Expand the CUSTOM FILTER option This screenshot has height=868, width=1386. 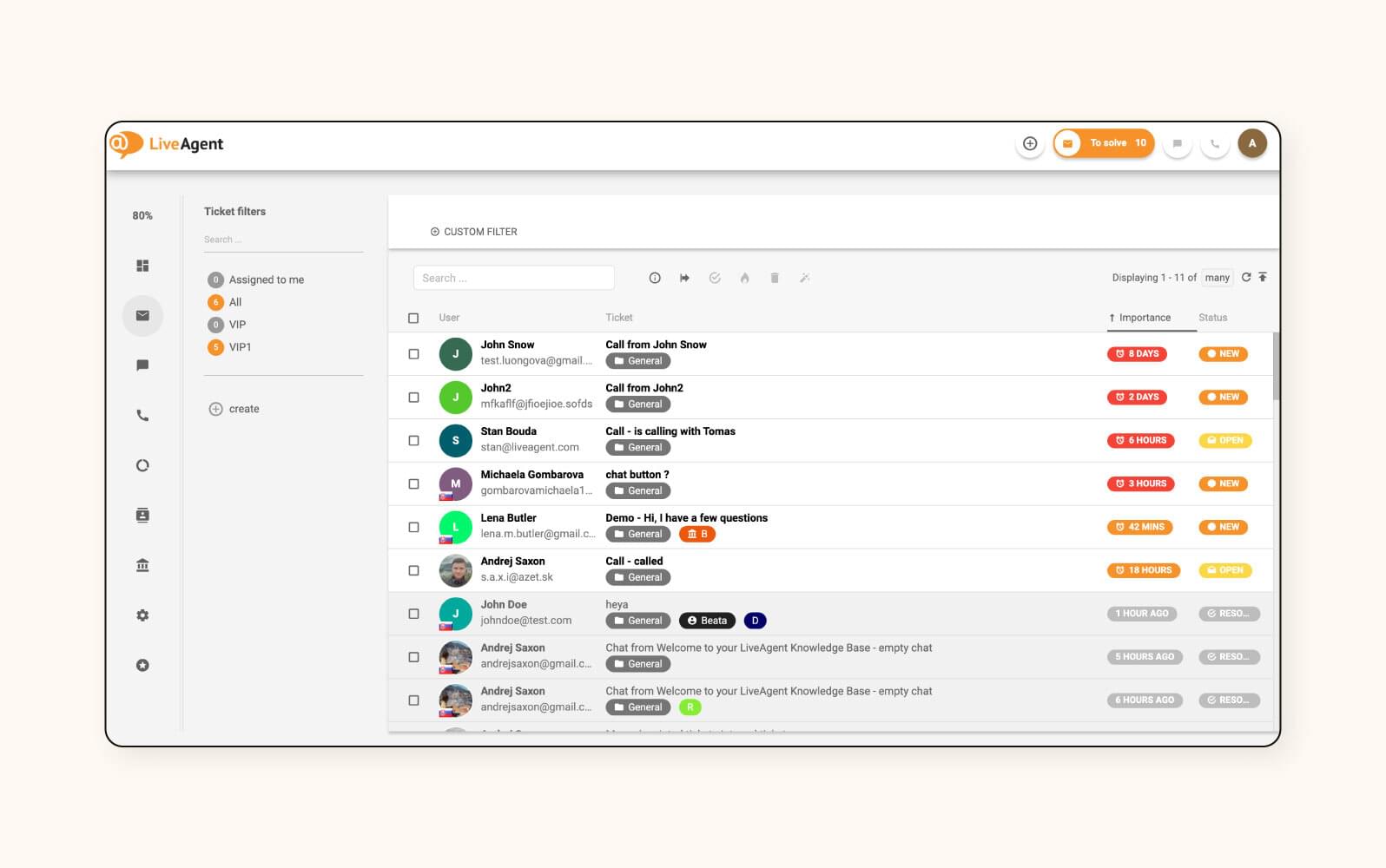pos(473,232)
